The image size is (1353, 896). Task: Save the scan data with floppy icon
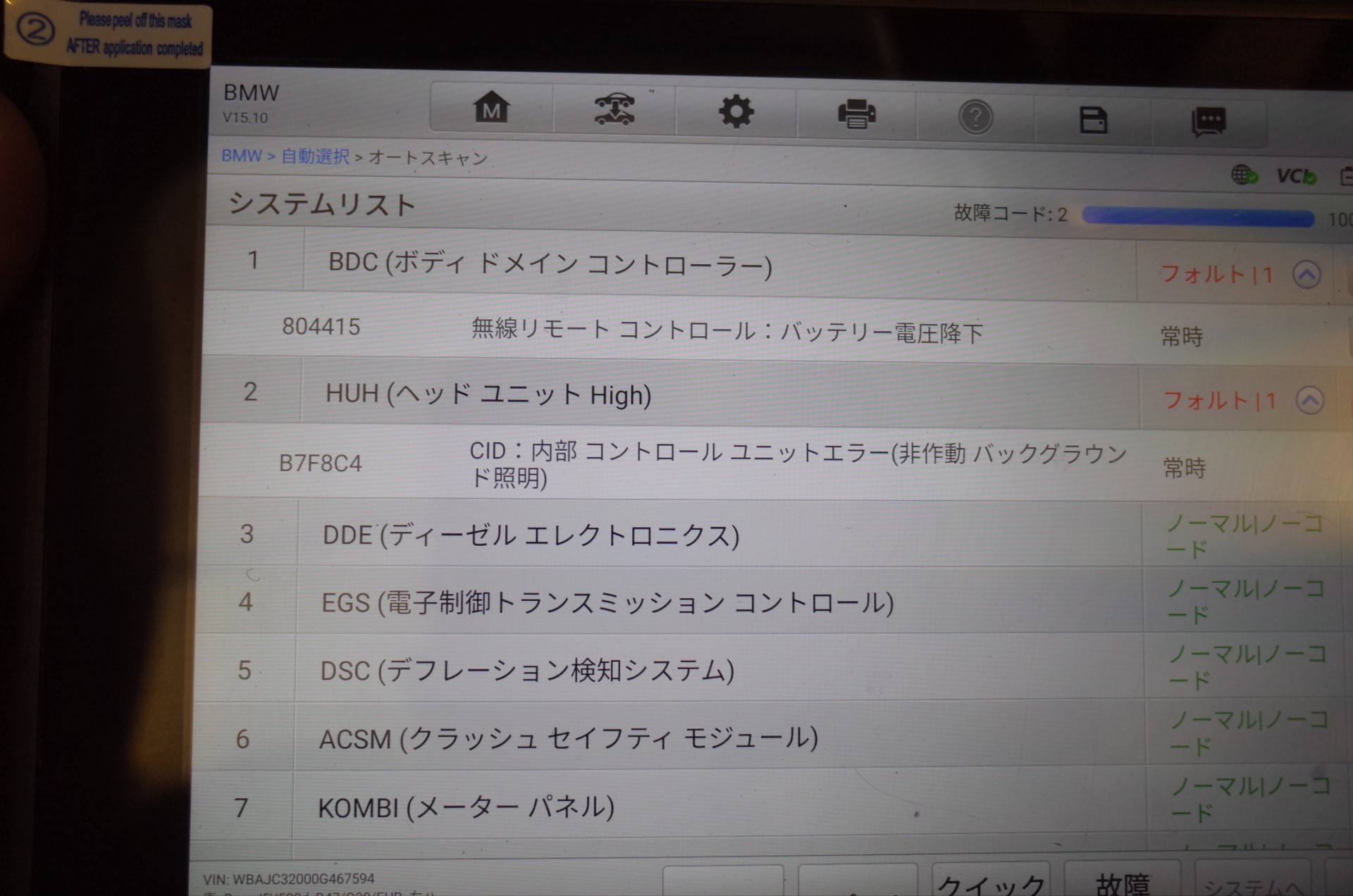click(1093, 120)
